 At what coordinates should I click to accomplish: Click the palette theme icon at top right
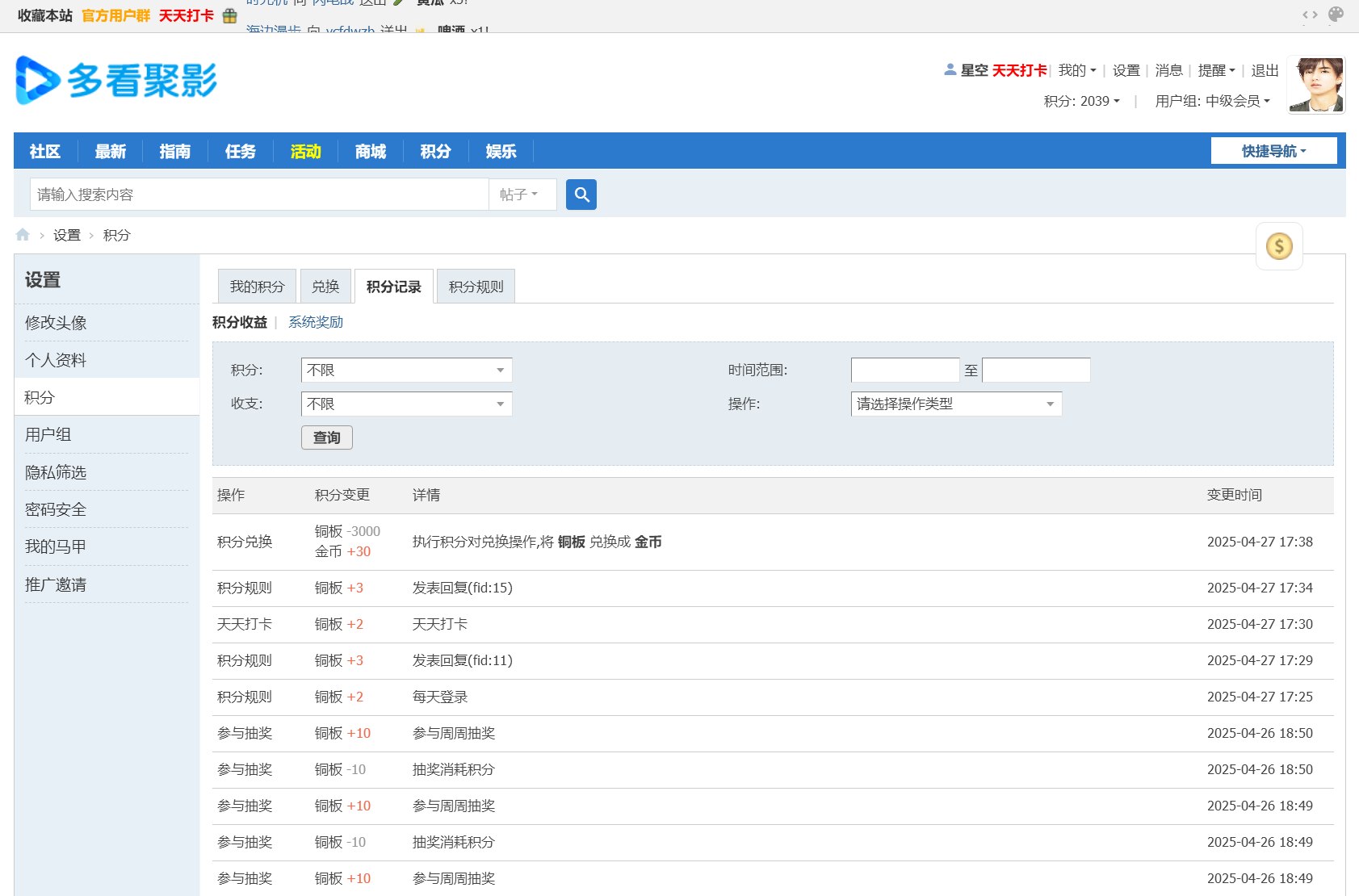(1336, 15)
